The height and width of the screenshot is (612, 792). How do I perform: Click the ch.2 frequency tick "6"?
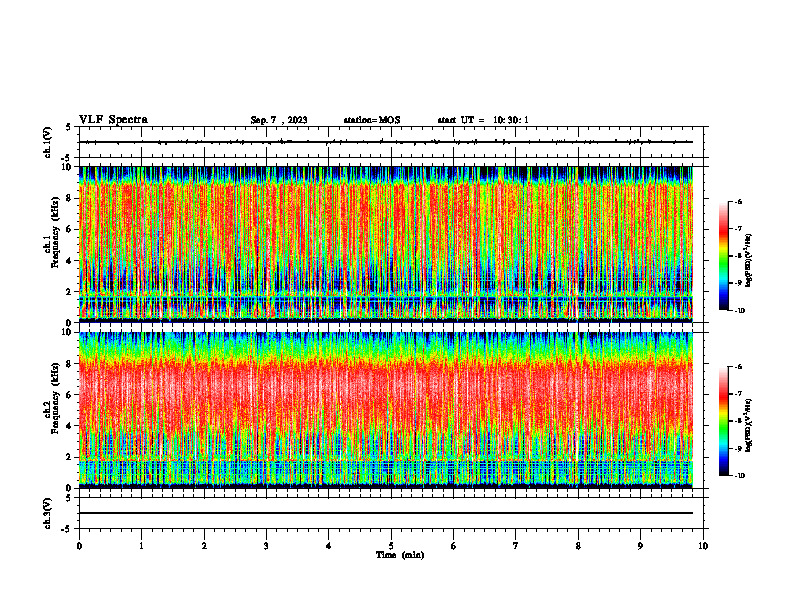point(70,395)
